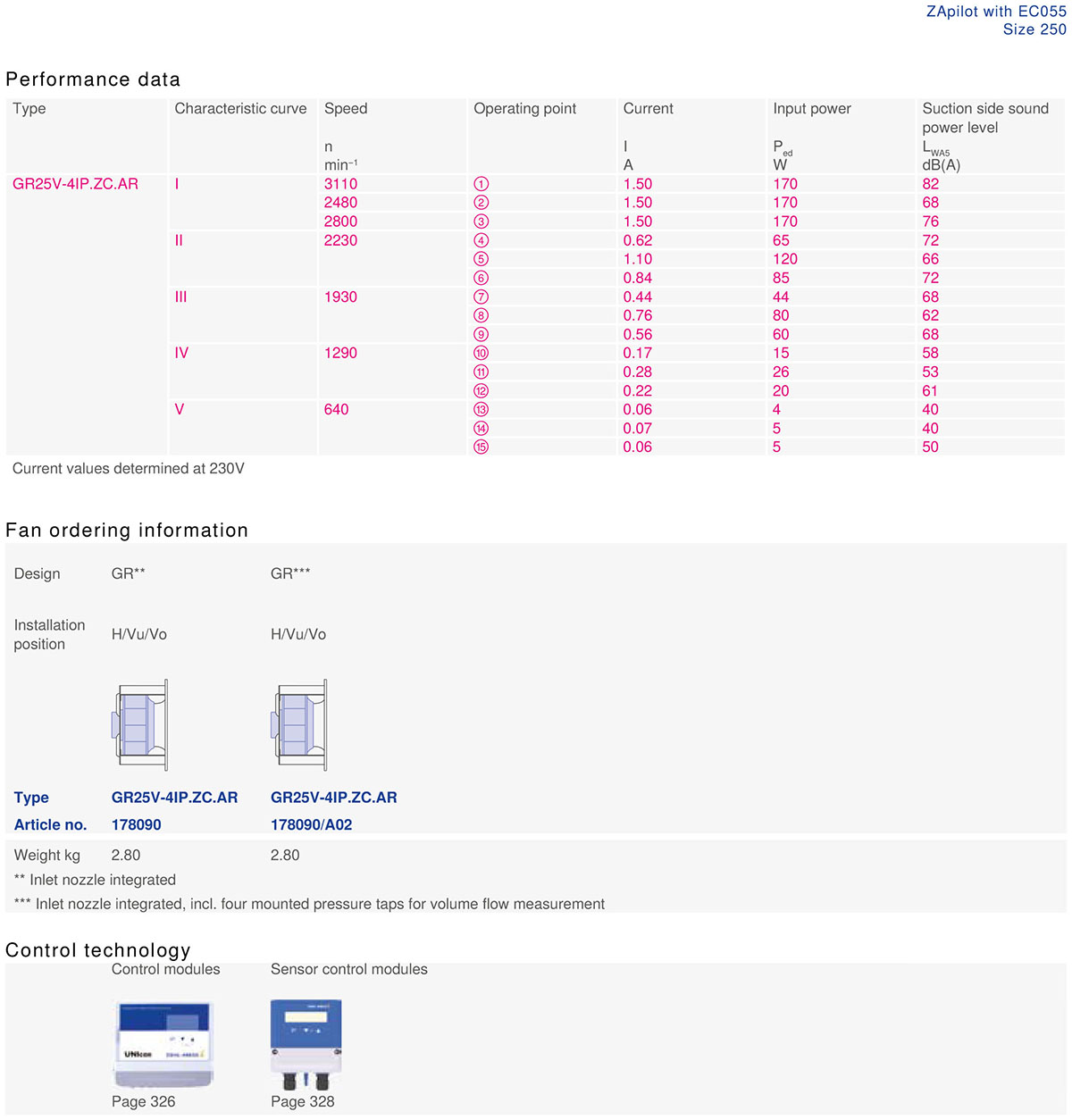Go to Page 326 reference

(143, 1101)
